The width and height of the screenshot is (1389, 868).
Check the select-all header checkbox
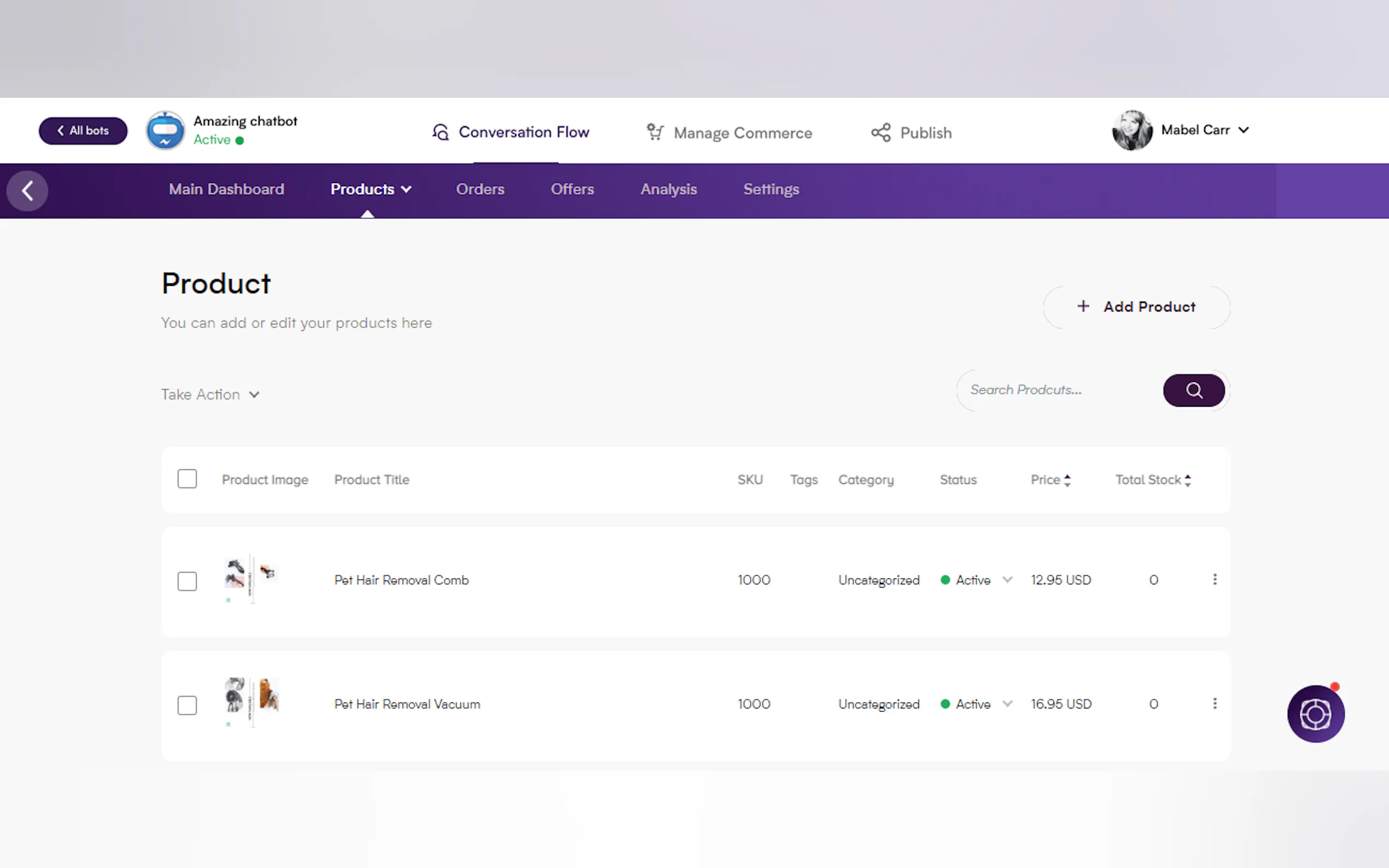pos(187,479)
